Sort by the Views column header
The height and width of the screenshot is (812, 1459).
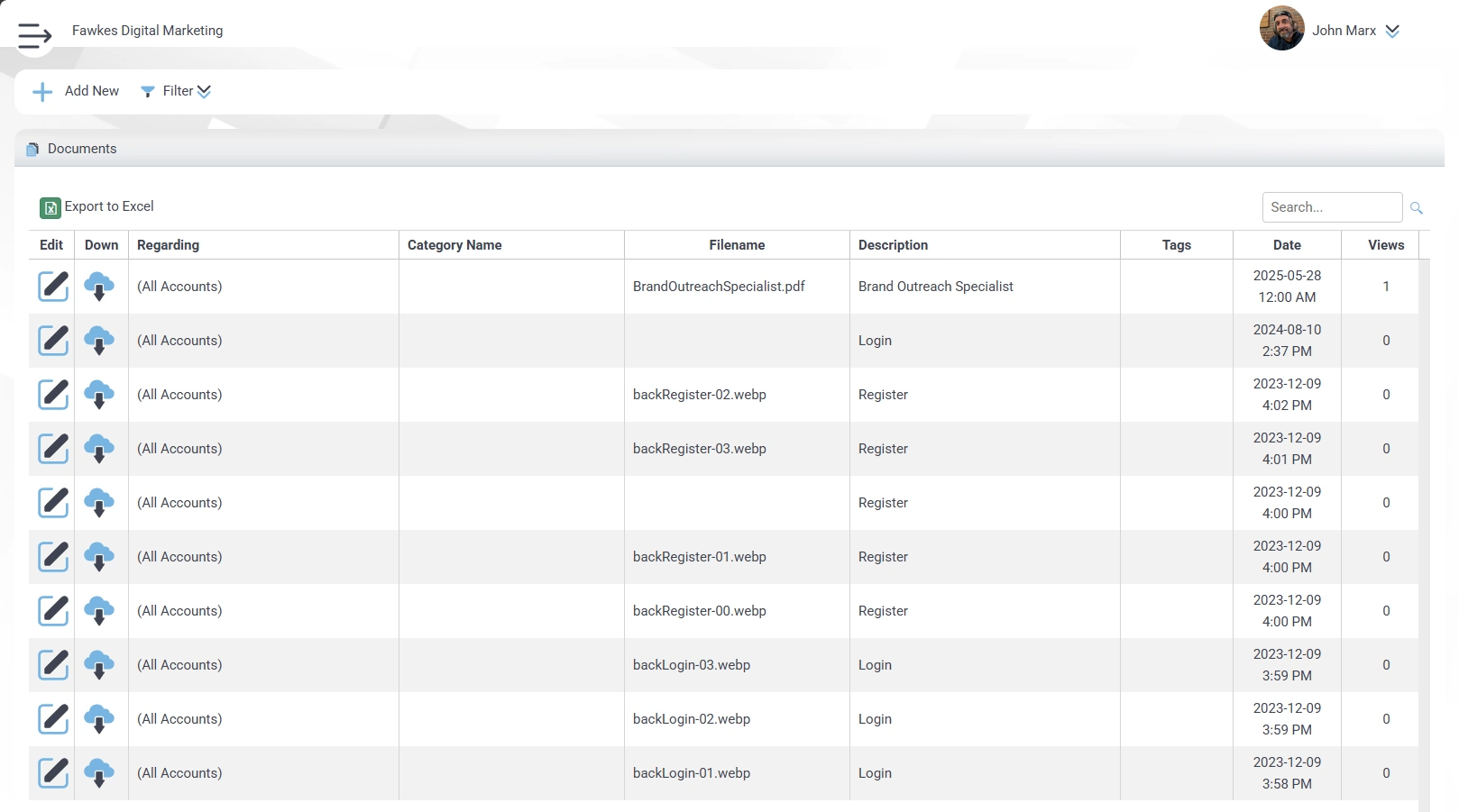coord(1385,245)
